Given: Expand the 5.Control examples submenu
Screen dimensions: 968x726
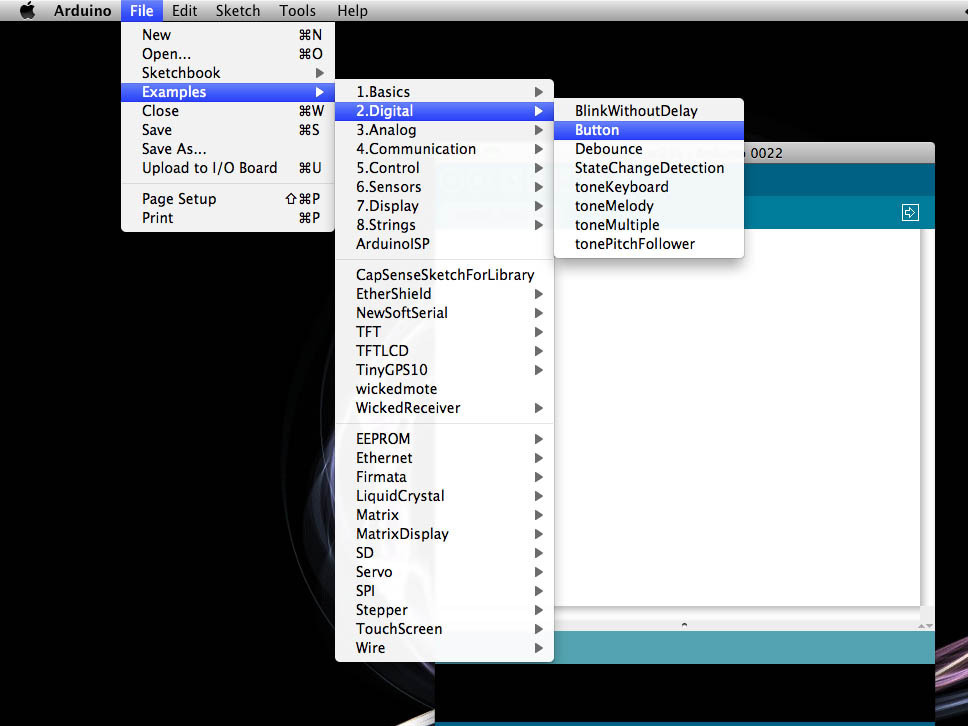Looking at the screenshot, I should (x=444, y=168).
